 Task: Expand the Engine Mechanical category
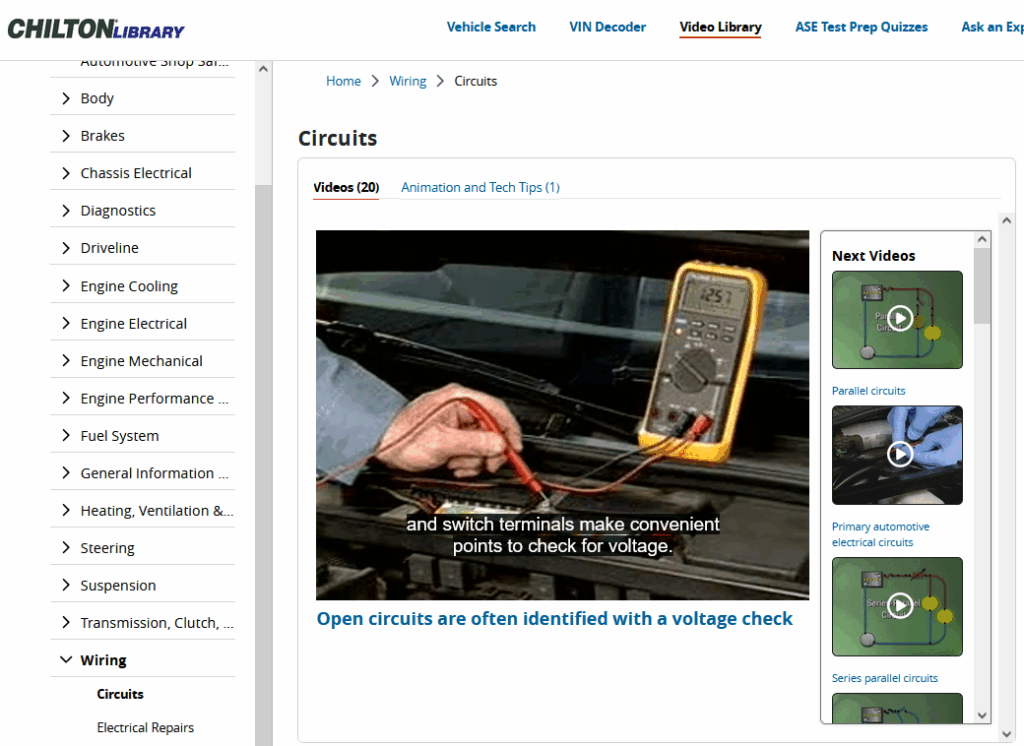click(x=66, y=361)
